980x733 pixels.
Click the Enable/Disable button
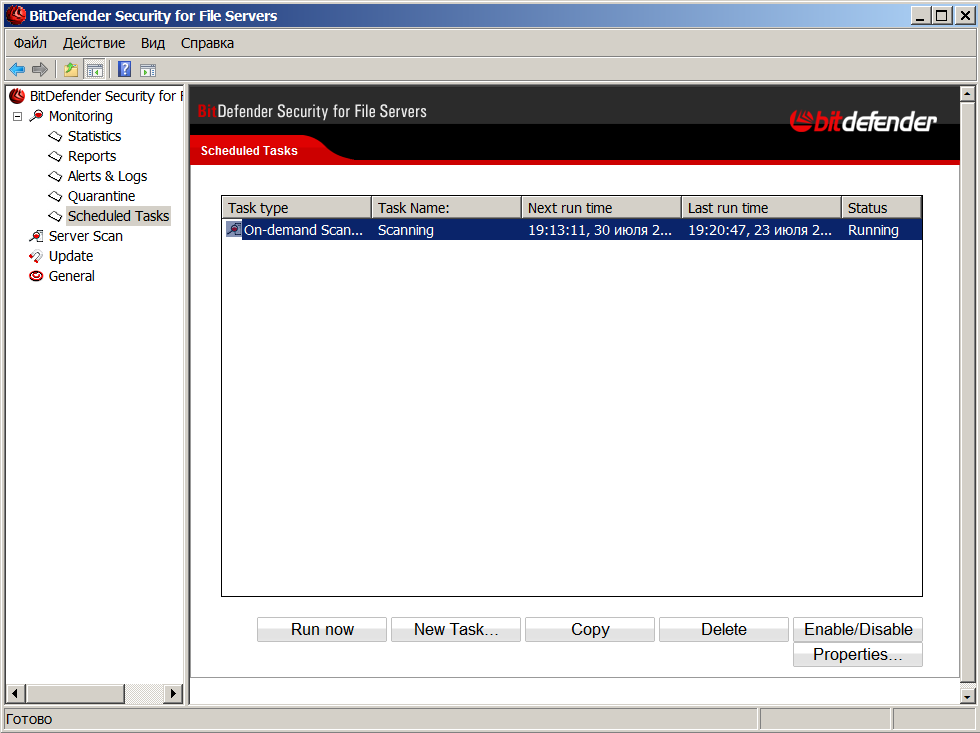[x=858, y=629]
